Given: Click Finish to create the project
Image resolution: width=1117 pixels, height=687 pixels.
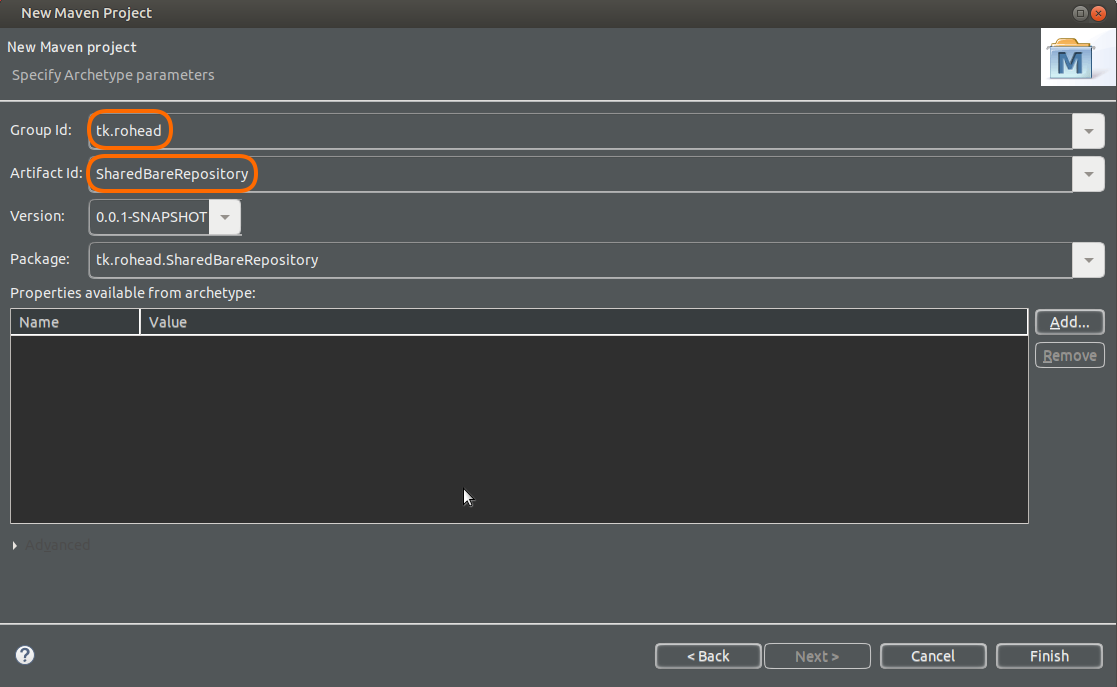Looking at the screenshot, I should (1049, 656).
